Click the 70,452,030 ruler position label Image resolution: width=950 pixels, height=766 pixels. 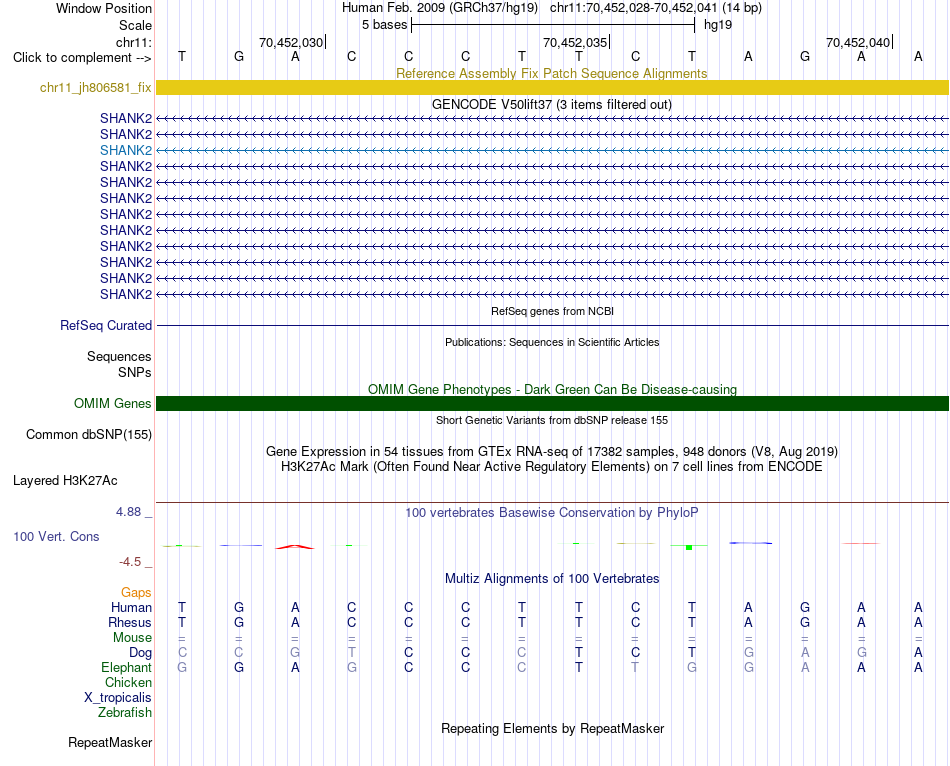tap(291, 42)
